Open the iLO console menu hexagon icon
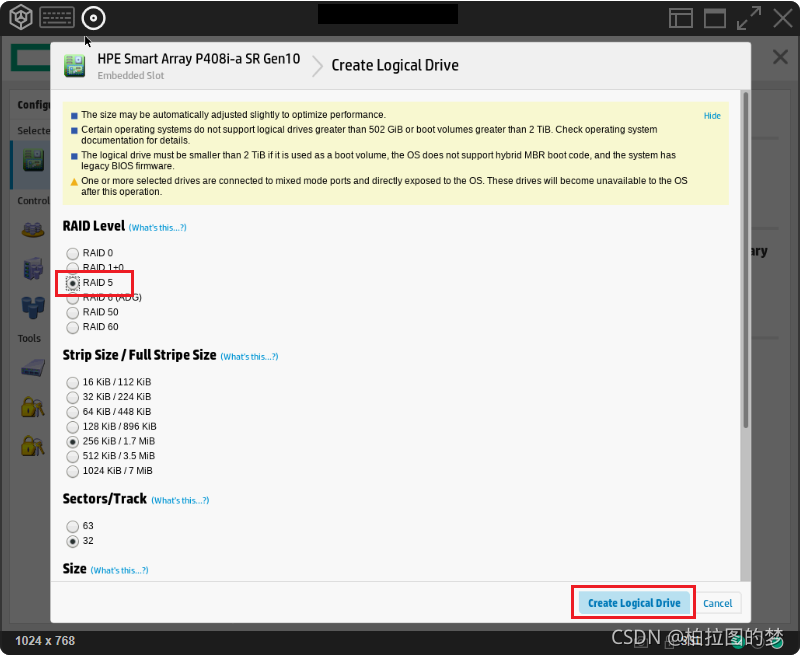 (21, 17)
